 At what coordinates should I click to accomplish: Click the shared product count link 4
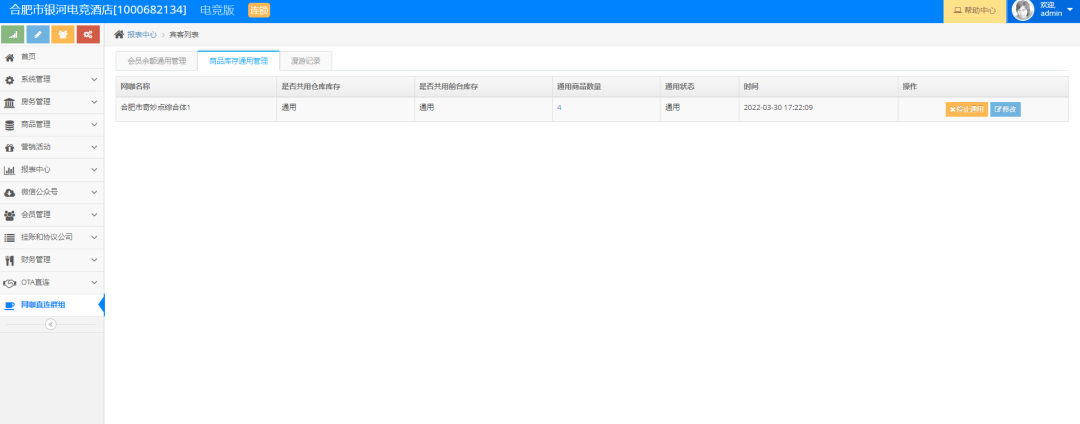coord(559,108)
